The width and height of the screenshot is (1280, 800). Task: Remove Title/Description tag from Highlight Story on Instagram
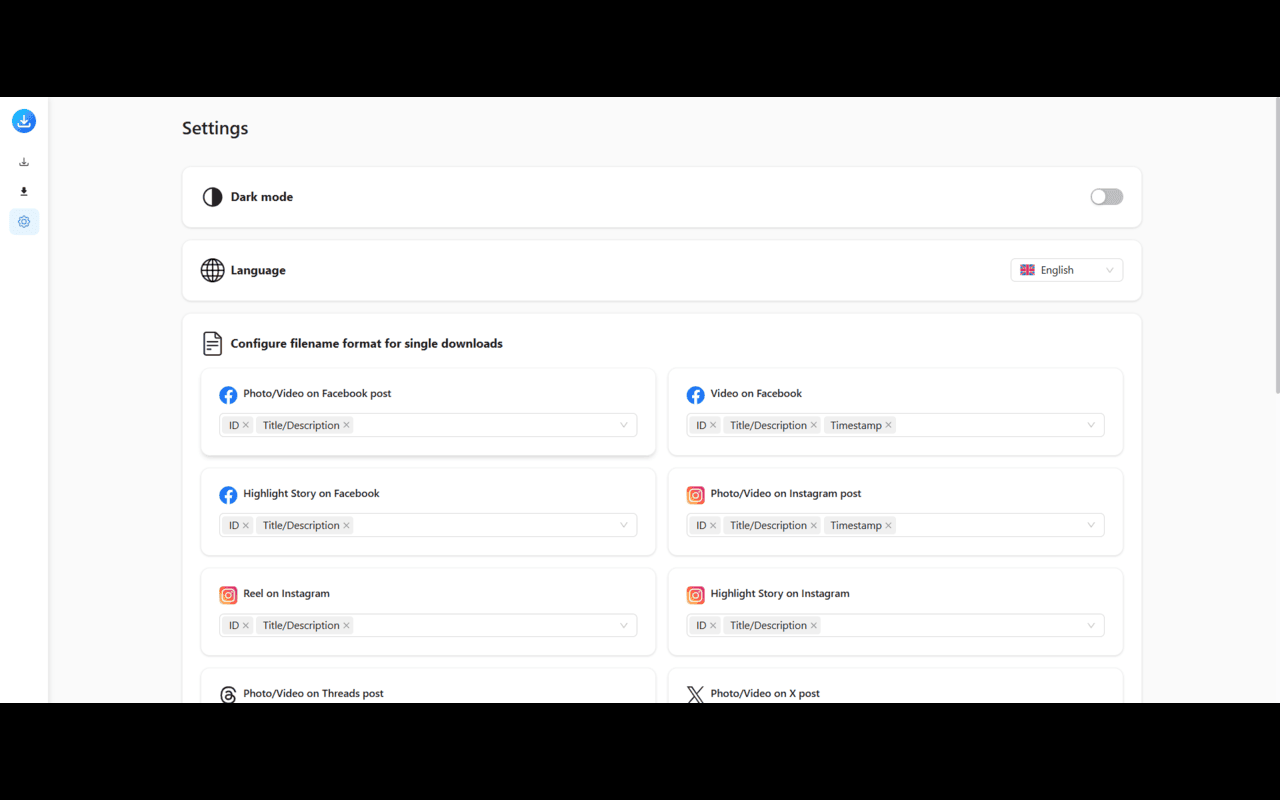[x=814, y=625]
